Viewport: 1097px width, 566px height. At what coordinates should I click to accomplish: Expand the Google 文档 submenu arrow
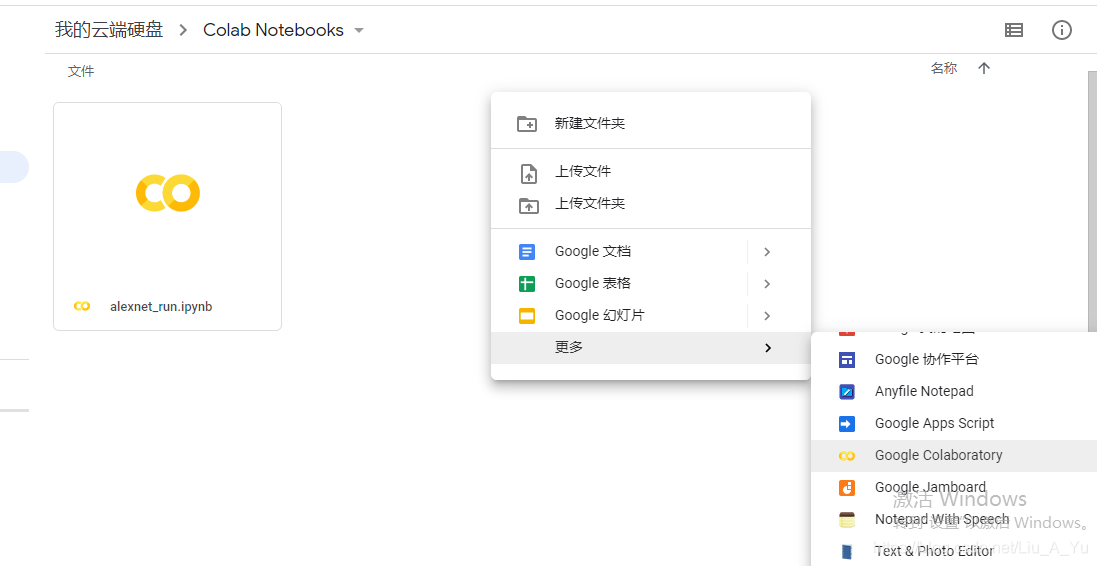pos(767,252)
